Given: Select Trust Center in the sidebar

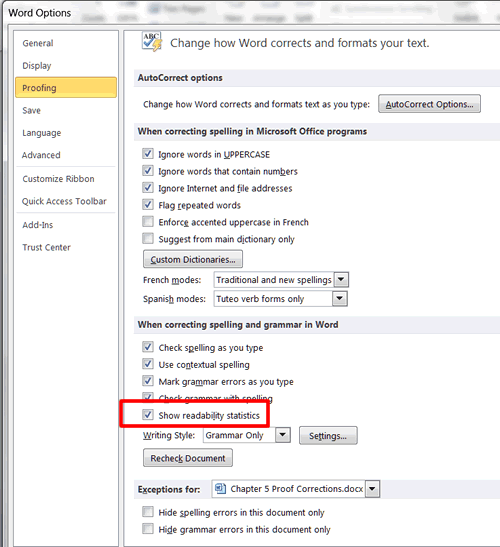Looking at the screenshot, I should click(x=46, y=247).
